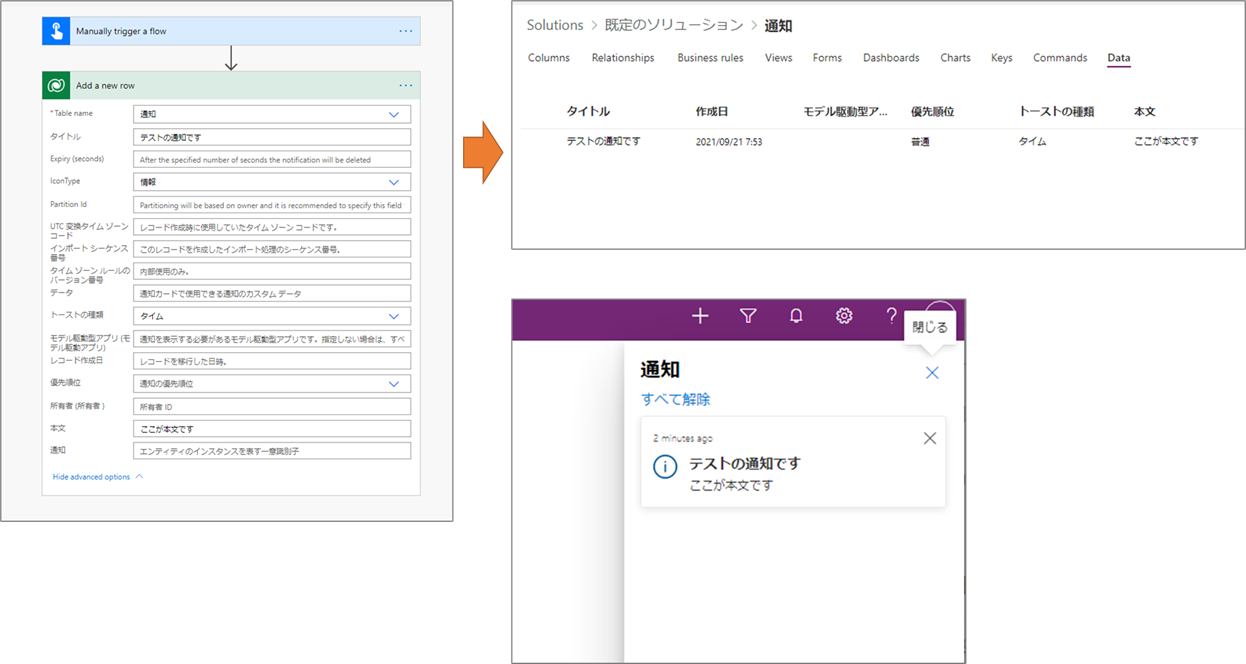Switch to the Relationships tab
Screen dimensions: 1246x664
pyautogui.click(x=623, y=58)
